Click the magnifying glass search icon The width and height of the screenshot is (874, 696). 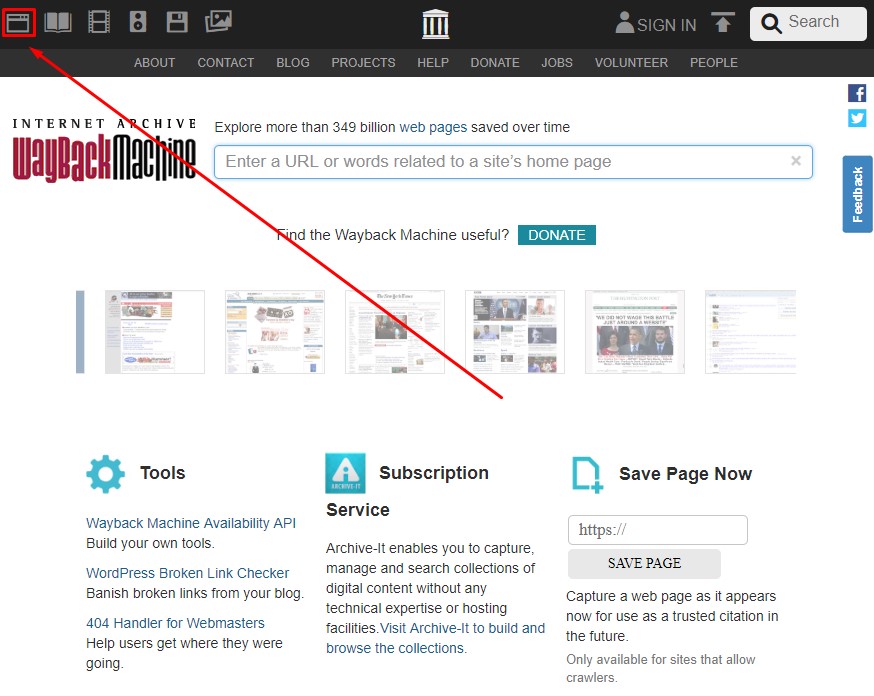(x=771, y=23)
